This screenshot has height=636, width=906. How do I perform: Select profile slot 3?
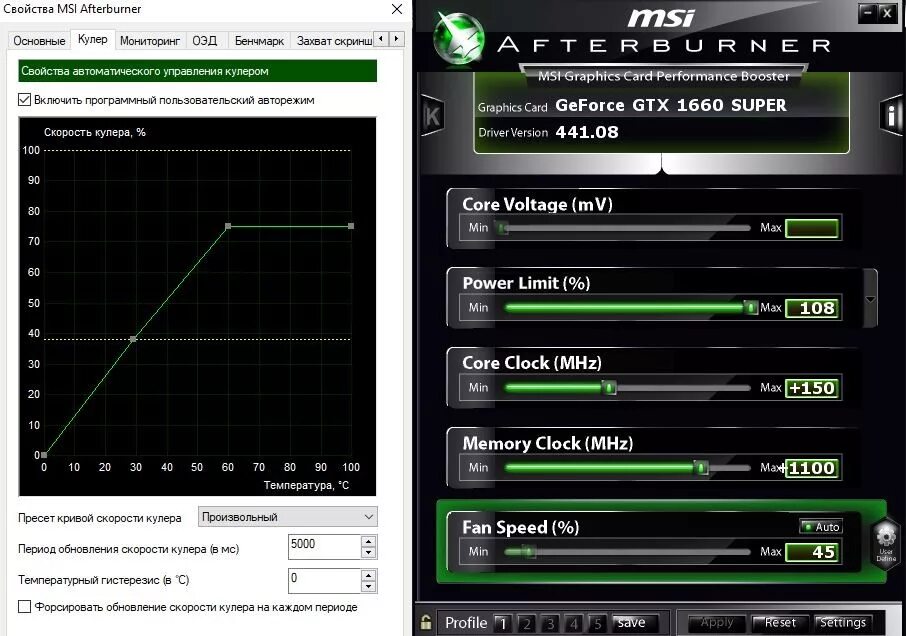pyautogui.click(x=550, y=623)
